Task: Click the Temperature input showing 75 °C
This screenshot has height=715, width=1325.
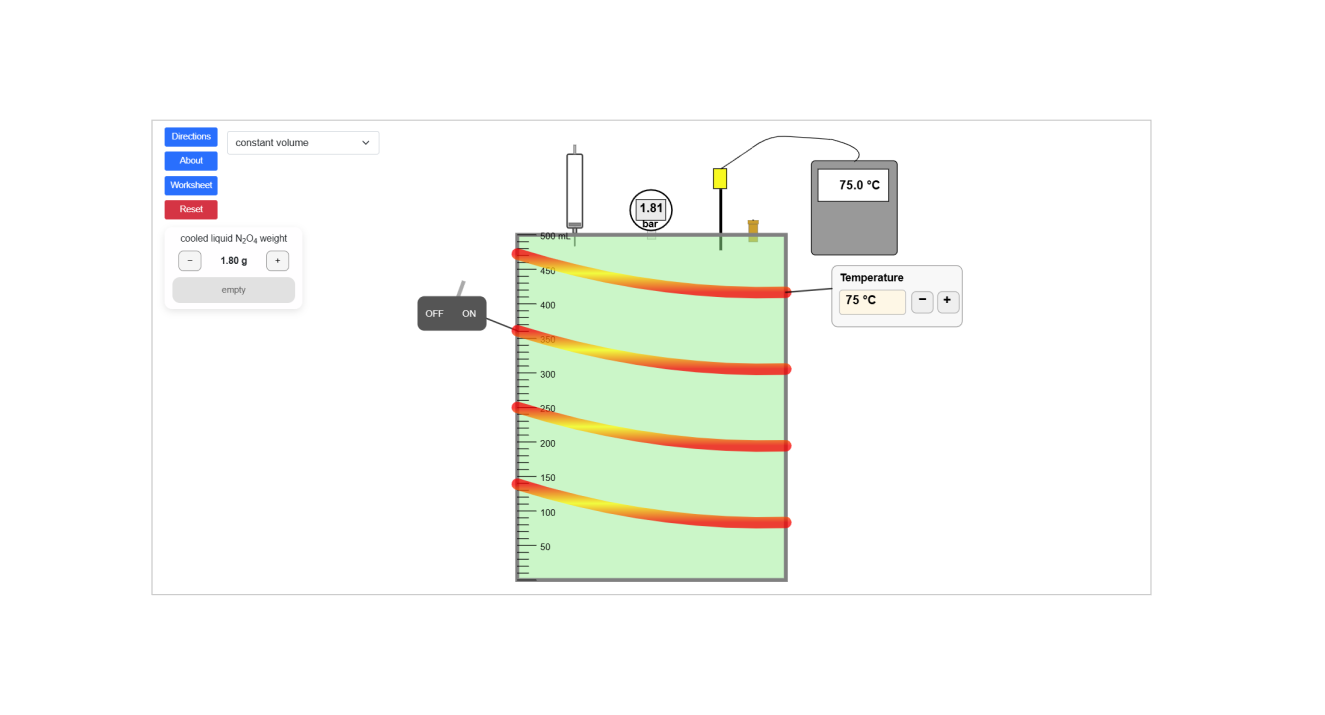Action: (x=872, y=301)
